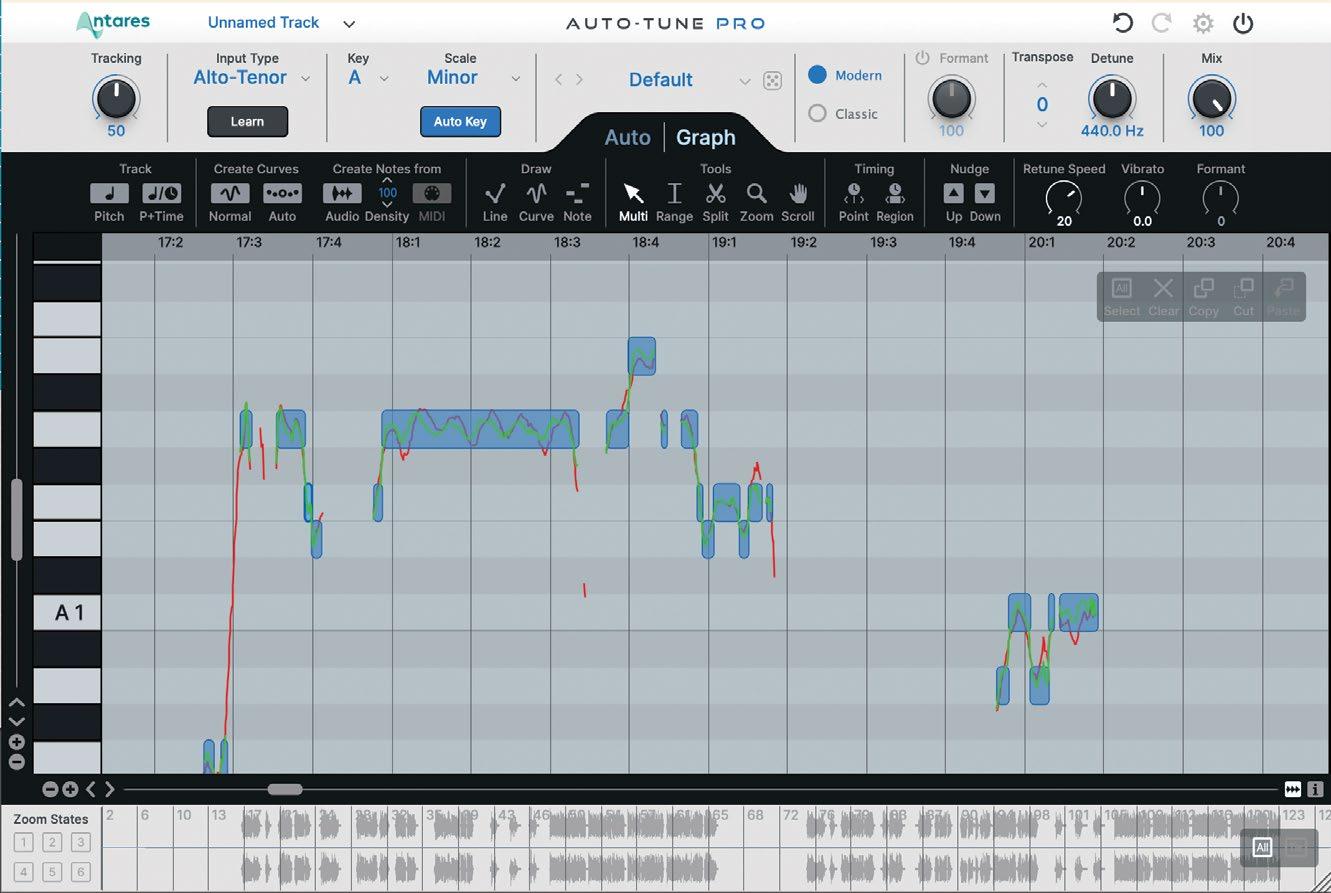
Task: Select the Curve draw tool
Action: 536,194
